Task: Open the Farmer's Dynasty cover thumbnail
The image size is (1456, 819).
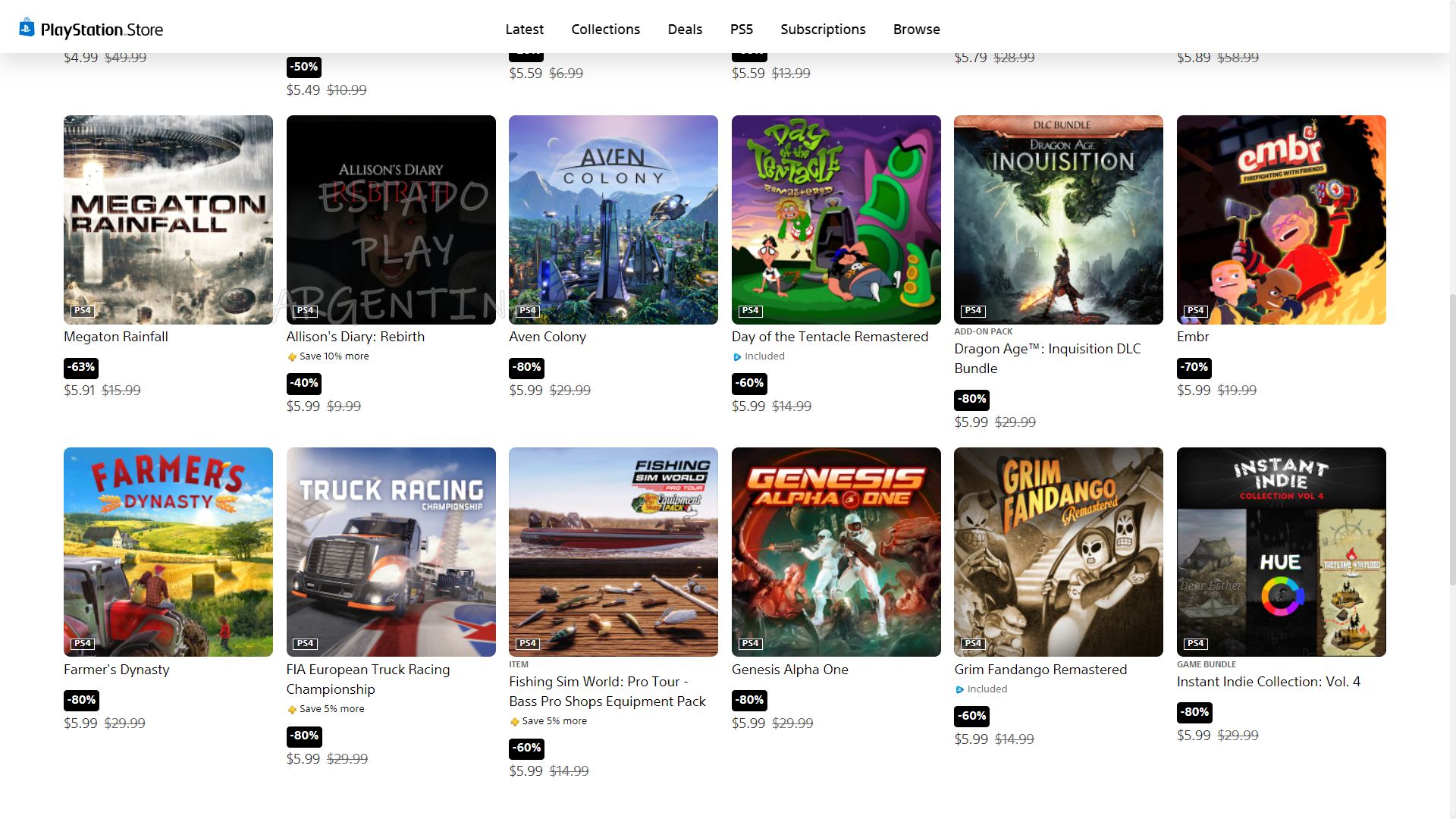Action: click(168, 552)
